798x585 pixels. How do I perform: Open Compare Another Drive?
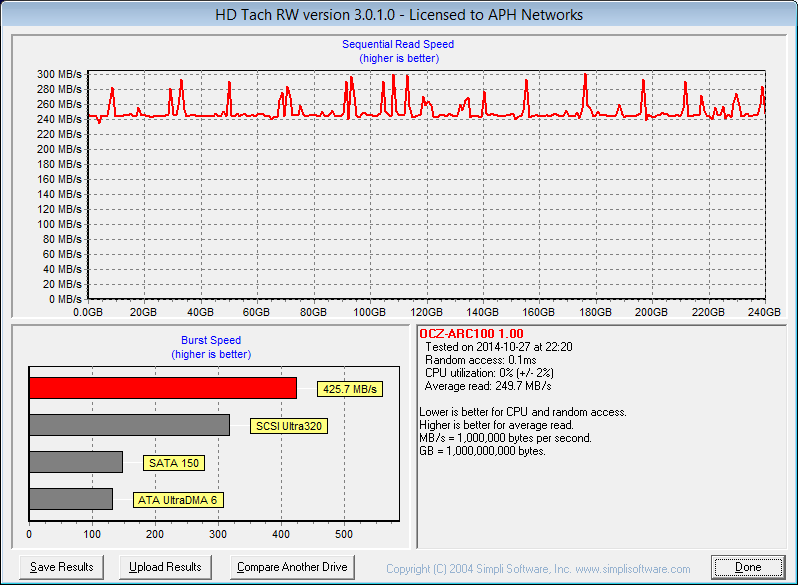click(x=292, y=567)
